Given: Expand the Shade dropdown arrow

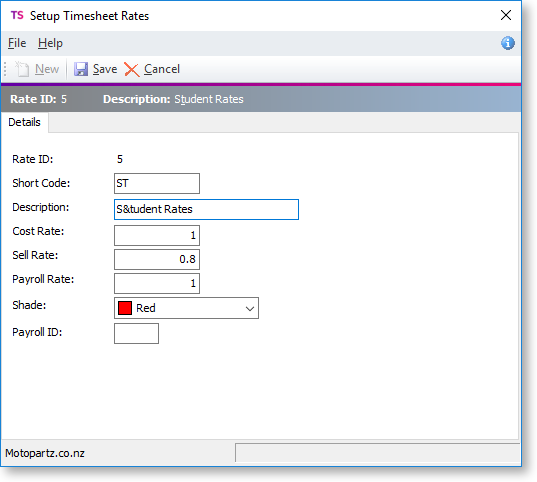Looking at the screenshot, I should point(250,308).
